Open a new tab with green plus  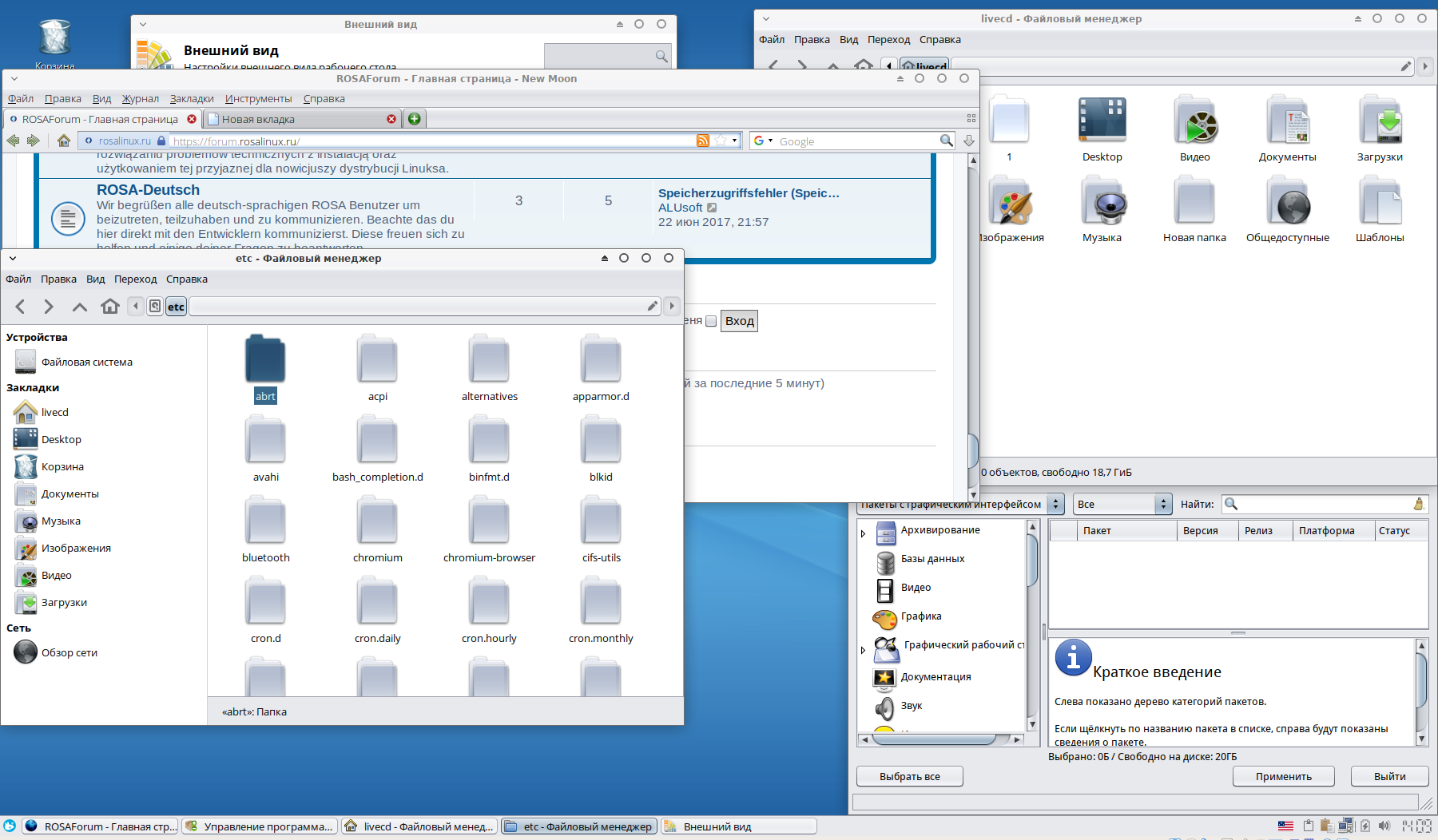pos(414,119)
